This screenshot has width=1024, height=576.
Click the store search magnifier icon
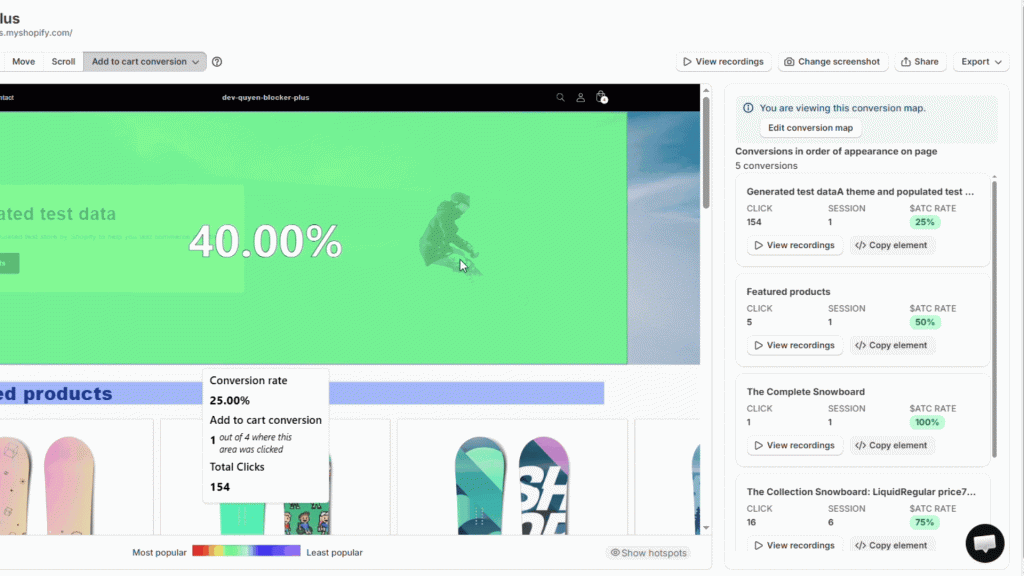pos(560,98)
